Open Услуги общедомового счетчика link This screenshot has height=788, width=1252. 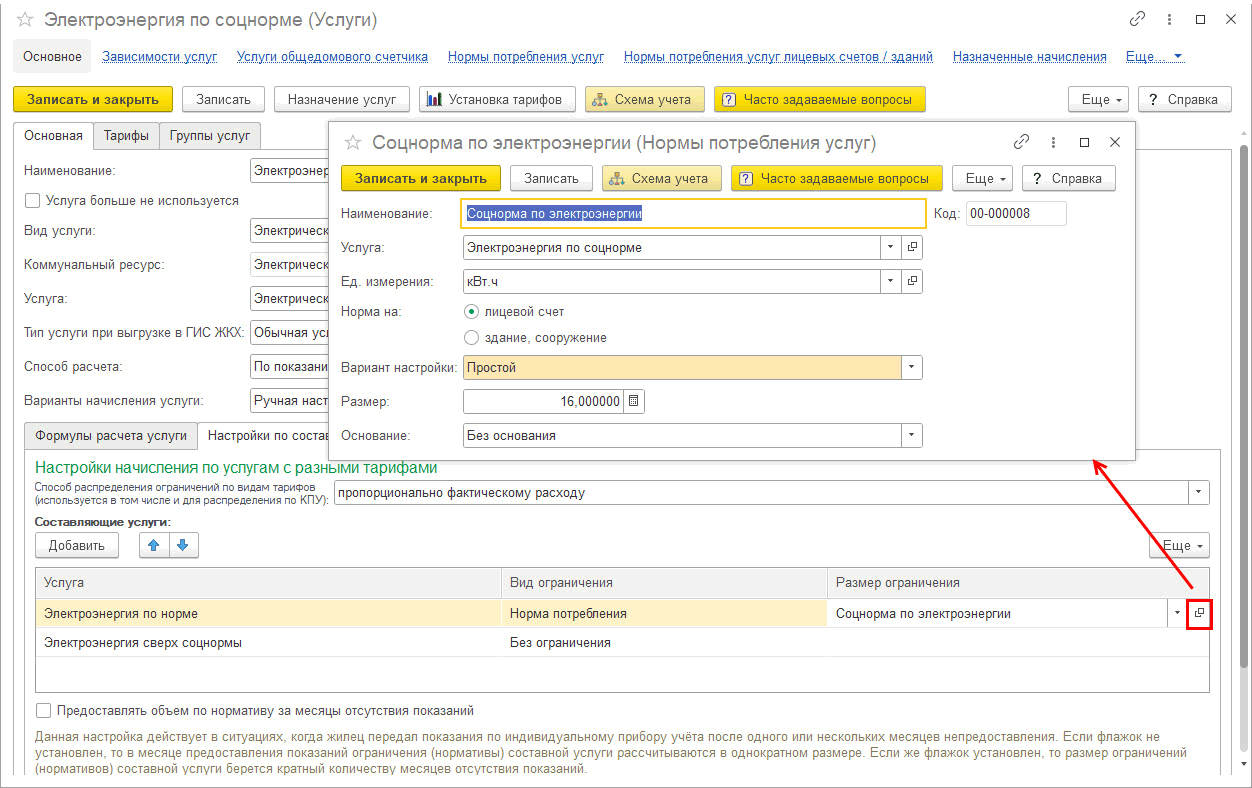pos(332,57)
